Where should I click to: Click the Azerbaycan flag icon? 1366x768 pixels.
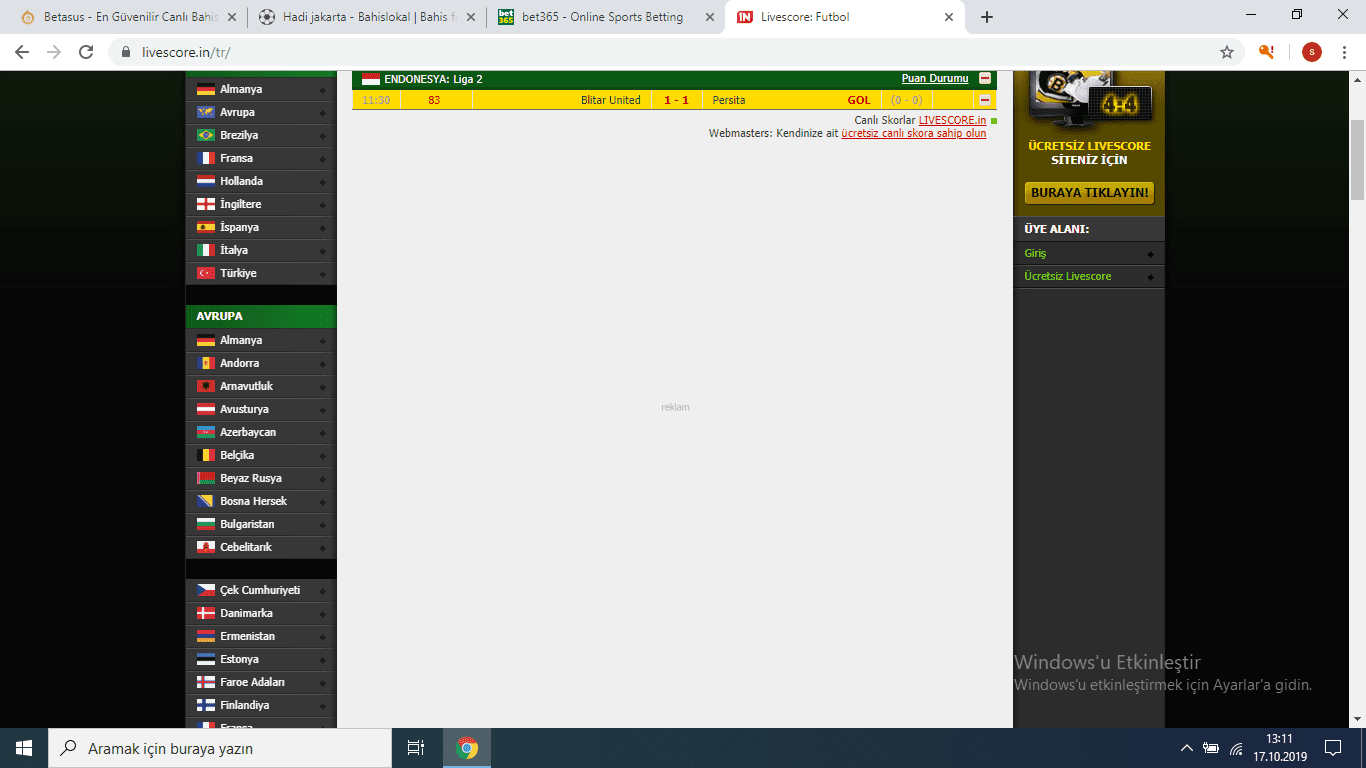coord(206,432)
